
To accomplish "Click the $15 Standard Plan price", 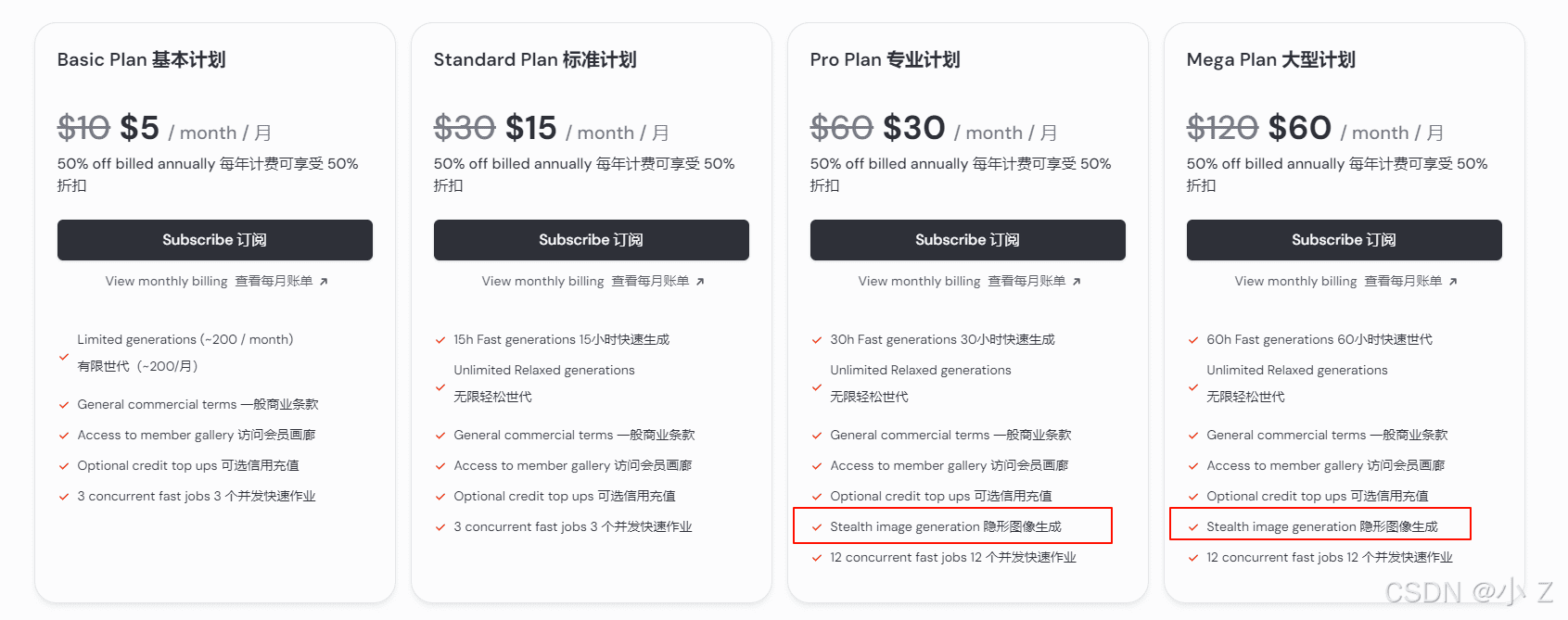I will tap(530, 128).
